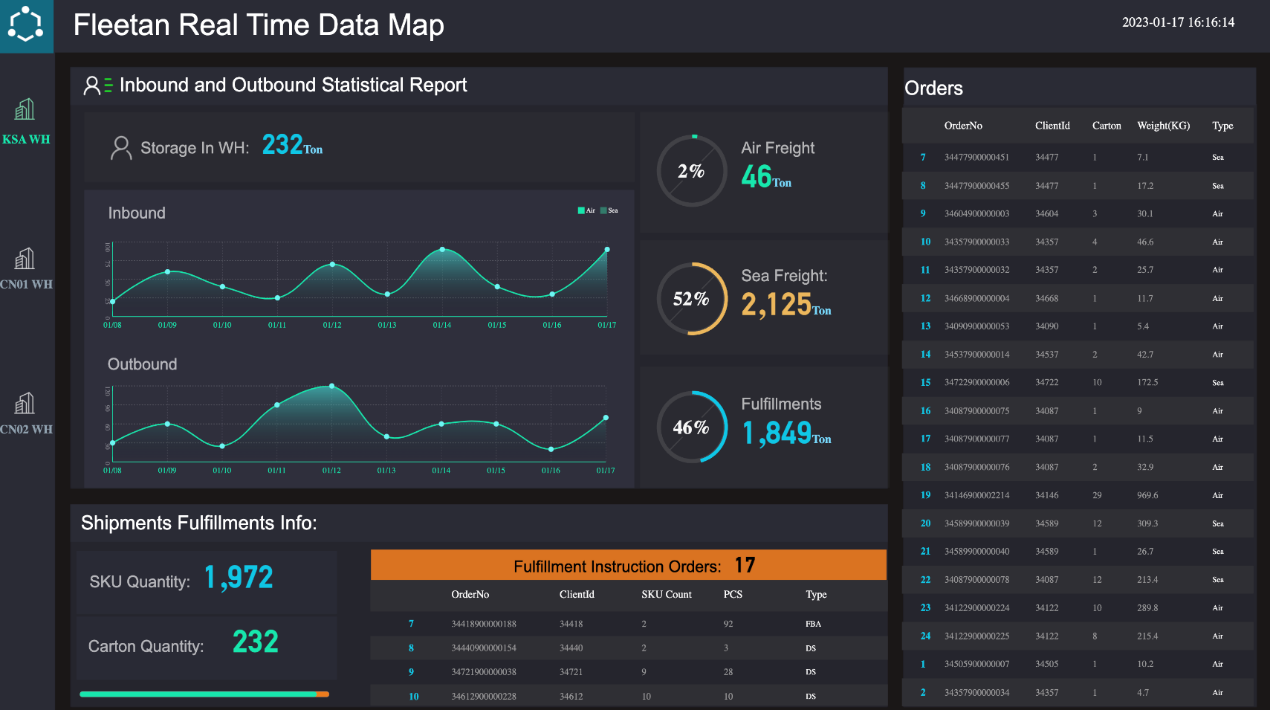
Task: Open the CN01 WH warehouse icon
Action: [x=26, y=259]
